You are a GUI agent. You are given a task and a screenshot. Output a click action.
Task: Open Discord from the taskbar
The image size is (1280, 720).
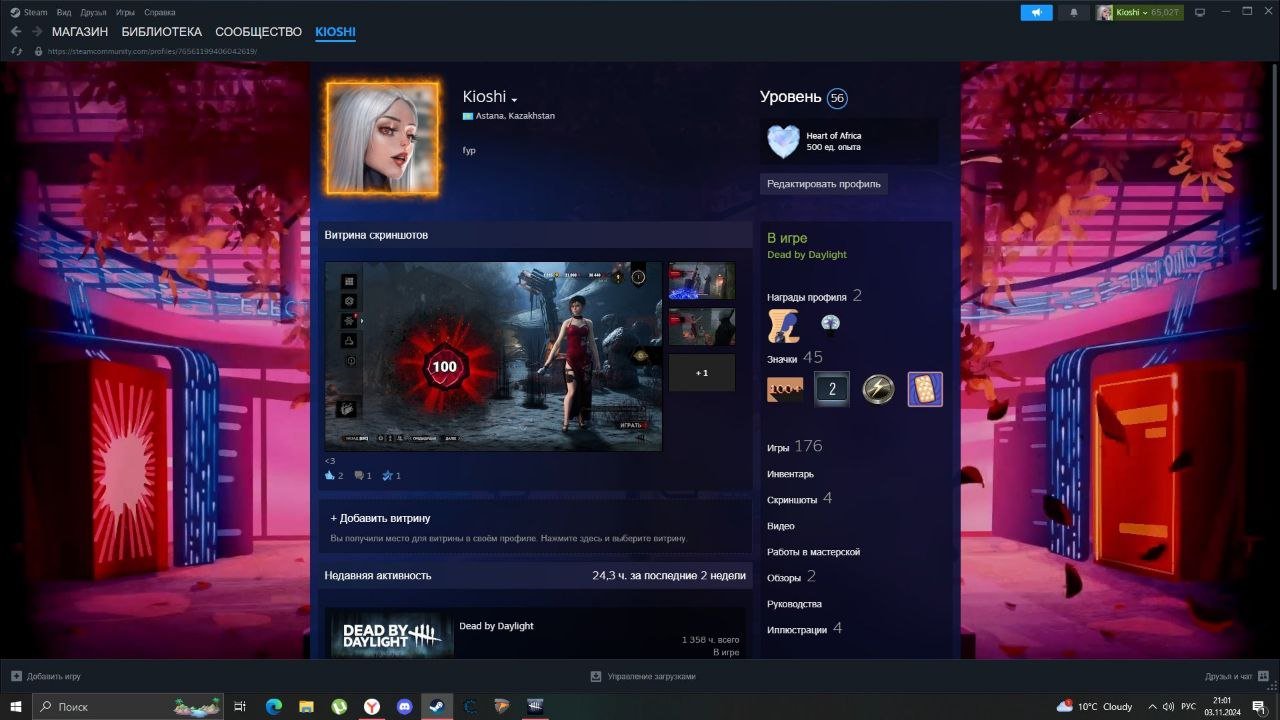pyautogui.click(x=404, y=706)
